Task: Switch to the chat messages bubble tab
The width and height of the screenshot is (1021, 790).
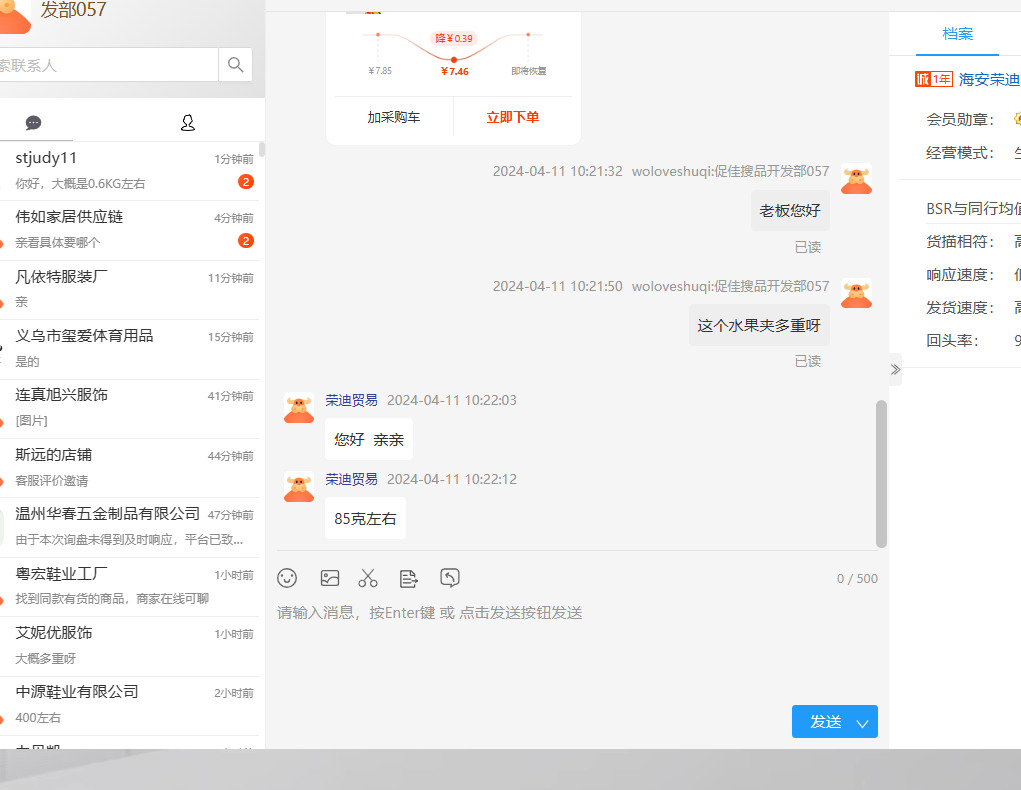Action: click(x=33, y=123)
